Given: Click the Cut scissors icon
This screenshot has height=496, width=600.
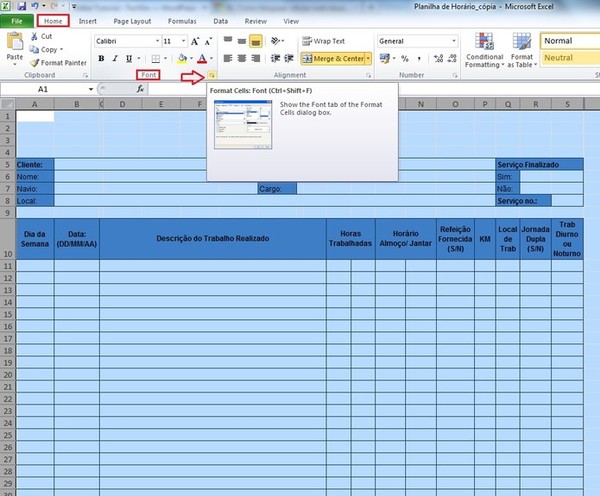Looking at the screenshot, I should [x=34, y=36].
